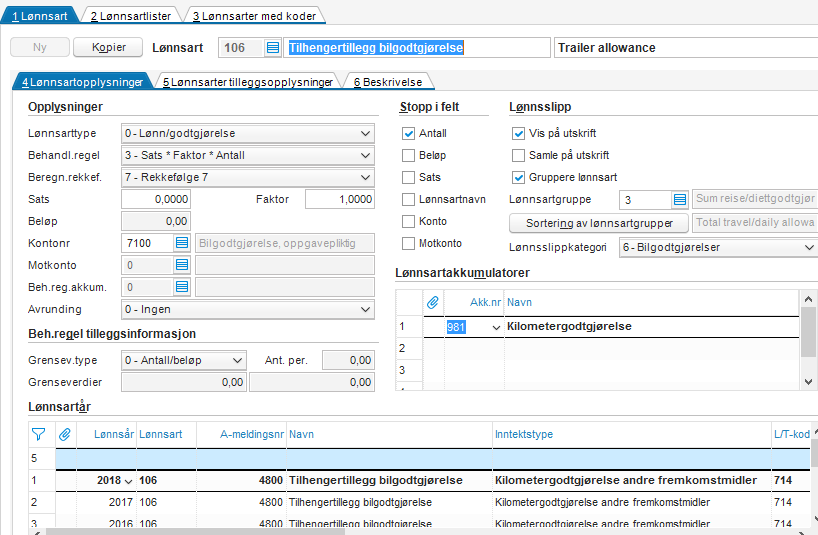Viewport: 818px width, 535px height.
Task: Click the Kopier button
Action: coord(109,47)
